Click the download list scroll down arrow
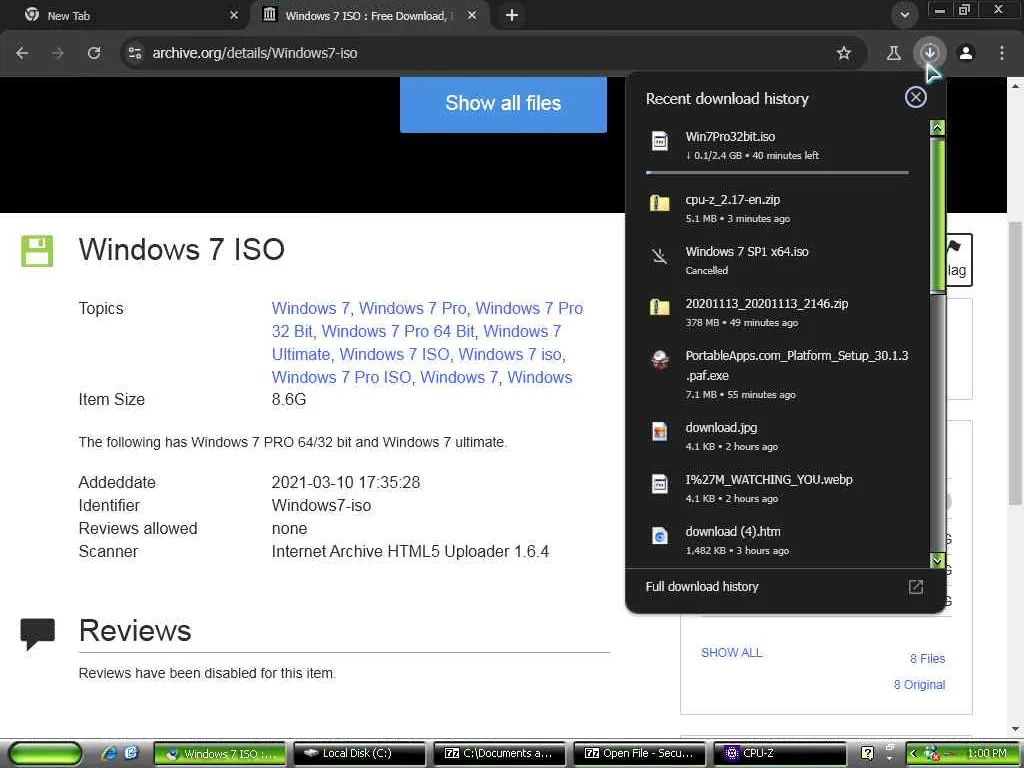This screenshot has width=1024, height=768. pyautogui.click(x=937, y=560)
